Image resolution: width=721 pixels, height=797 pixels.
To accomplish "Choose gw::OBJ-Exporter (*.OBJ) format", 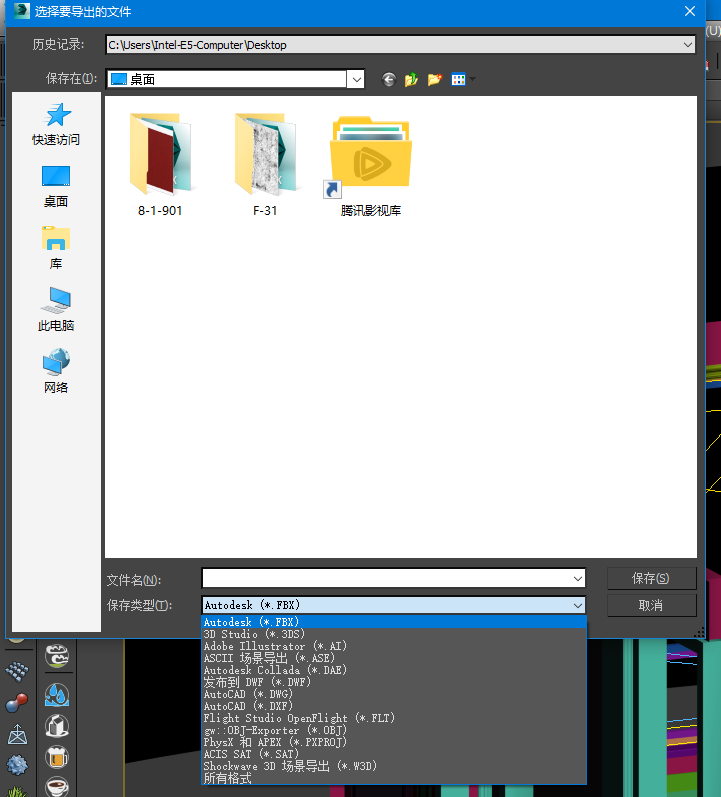I will (x=394, y=730).
